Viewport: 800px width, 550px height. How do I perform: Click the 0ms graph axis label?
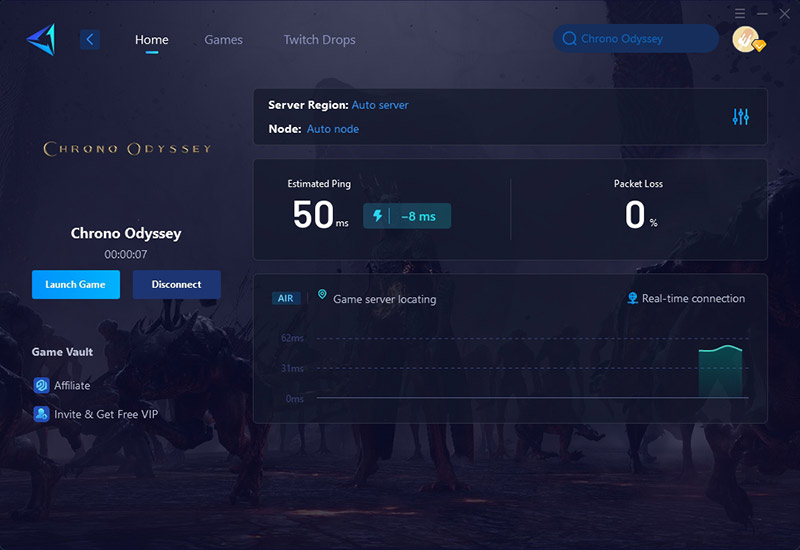coord(294,398)
